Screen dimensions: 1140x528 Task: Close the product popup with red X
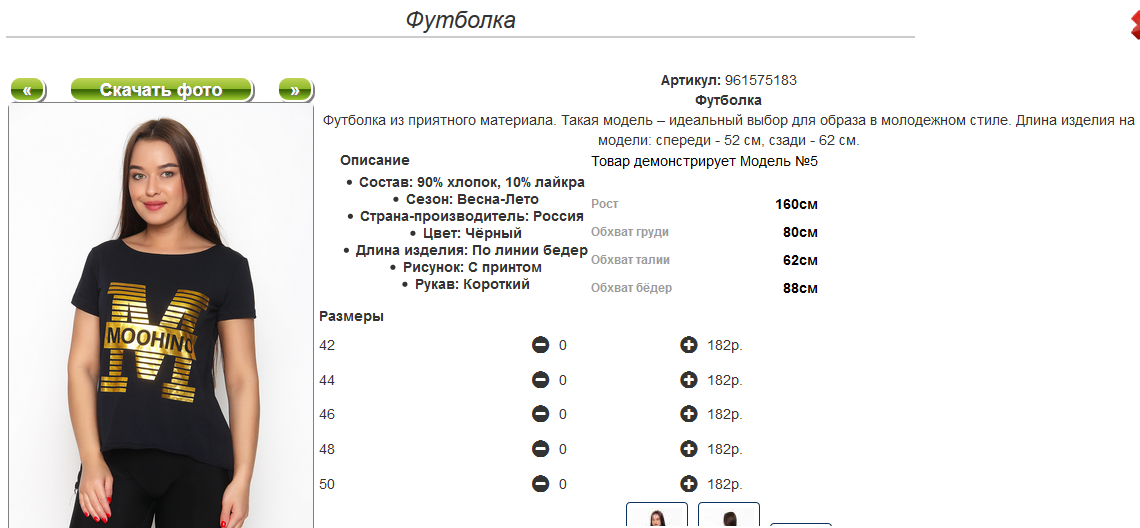coord(1135,25)
